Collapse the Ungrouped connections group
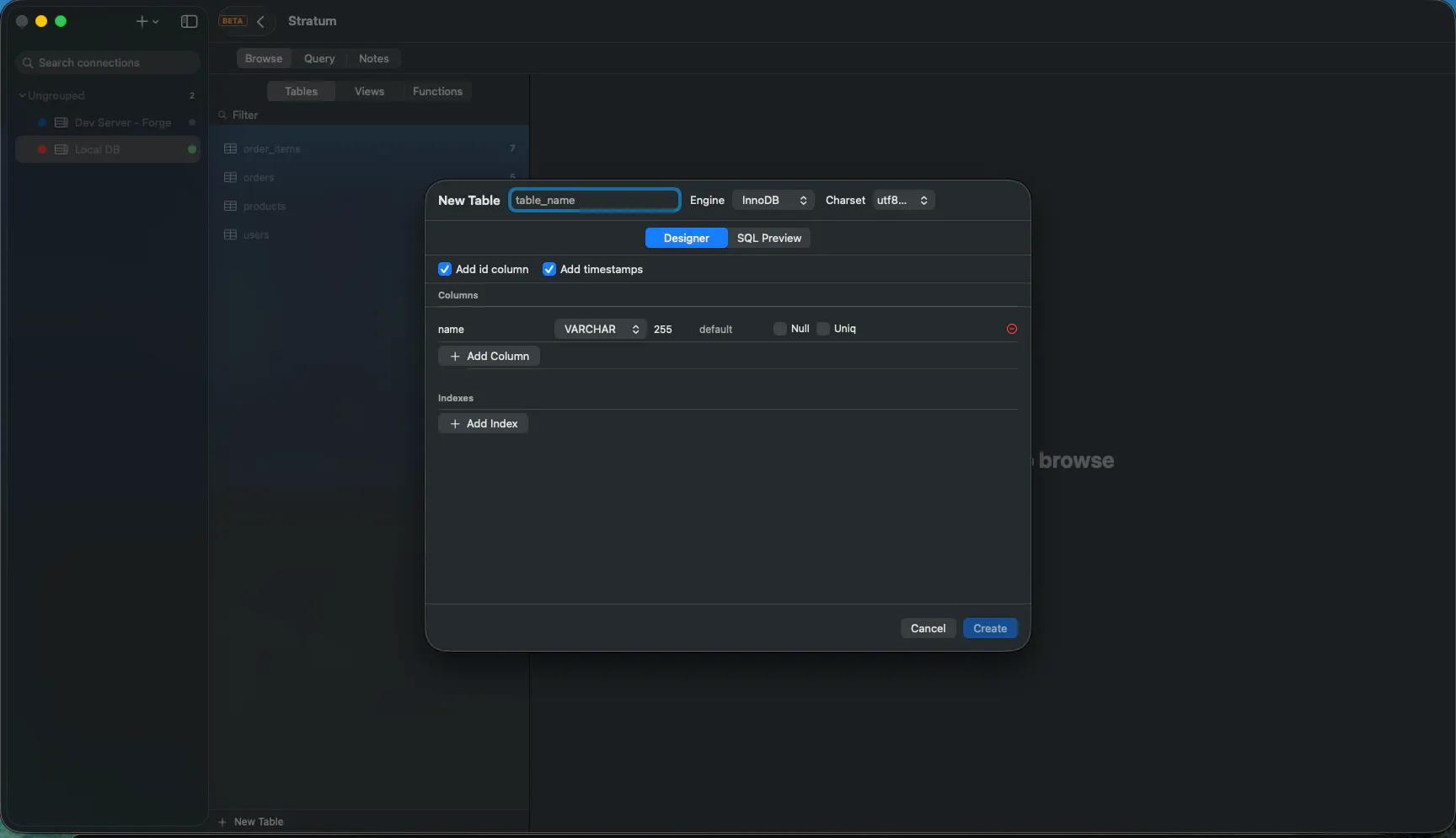 pos(22,95)
